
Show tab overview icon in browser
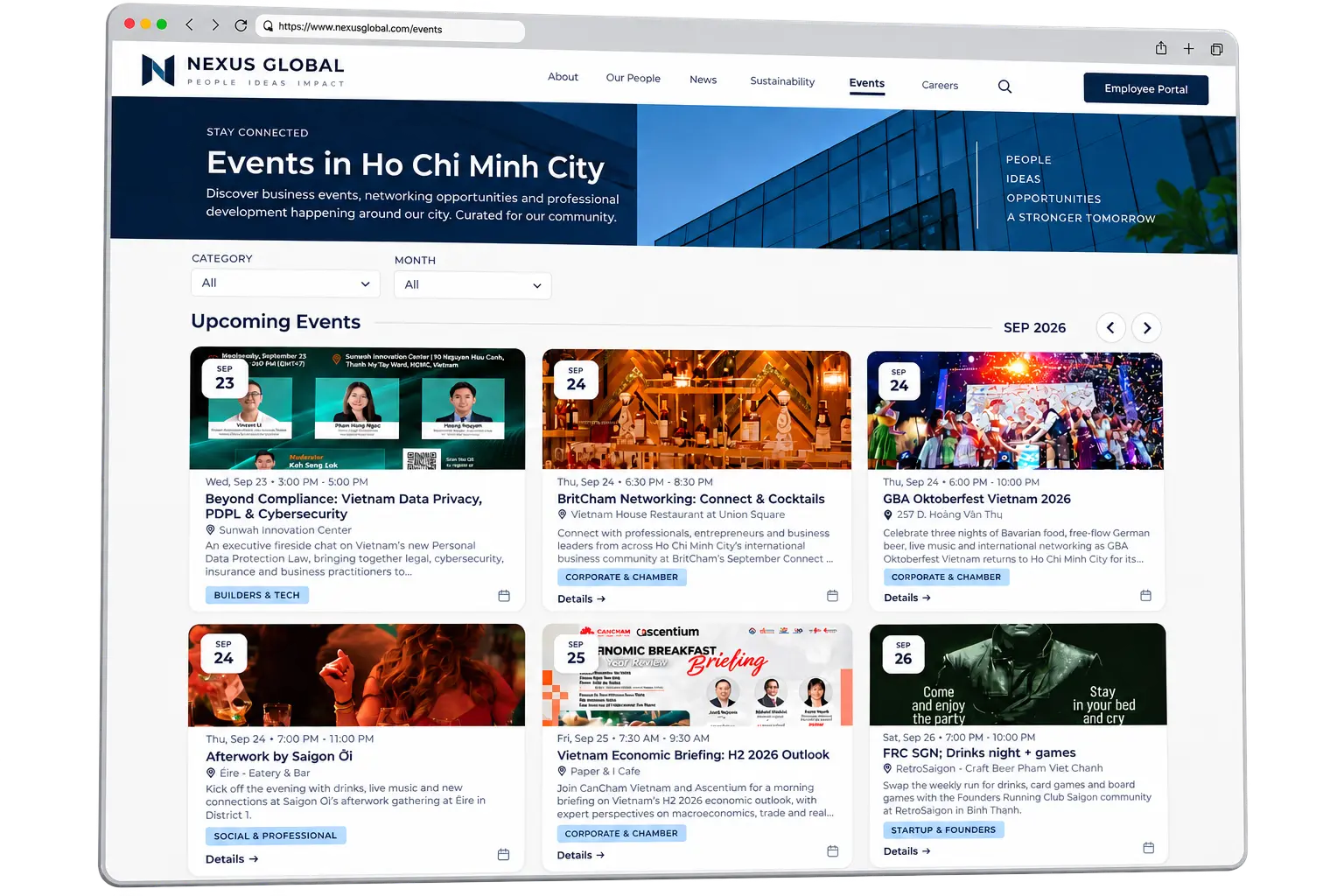[1216, 50]
